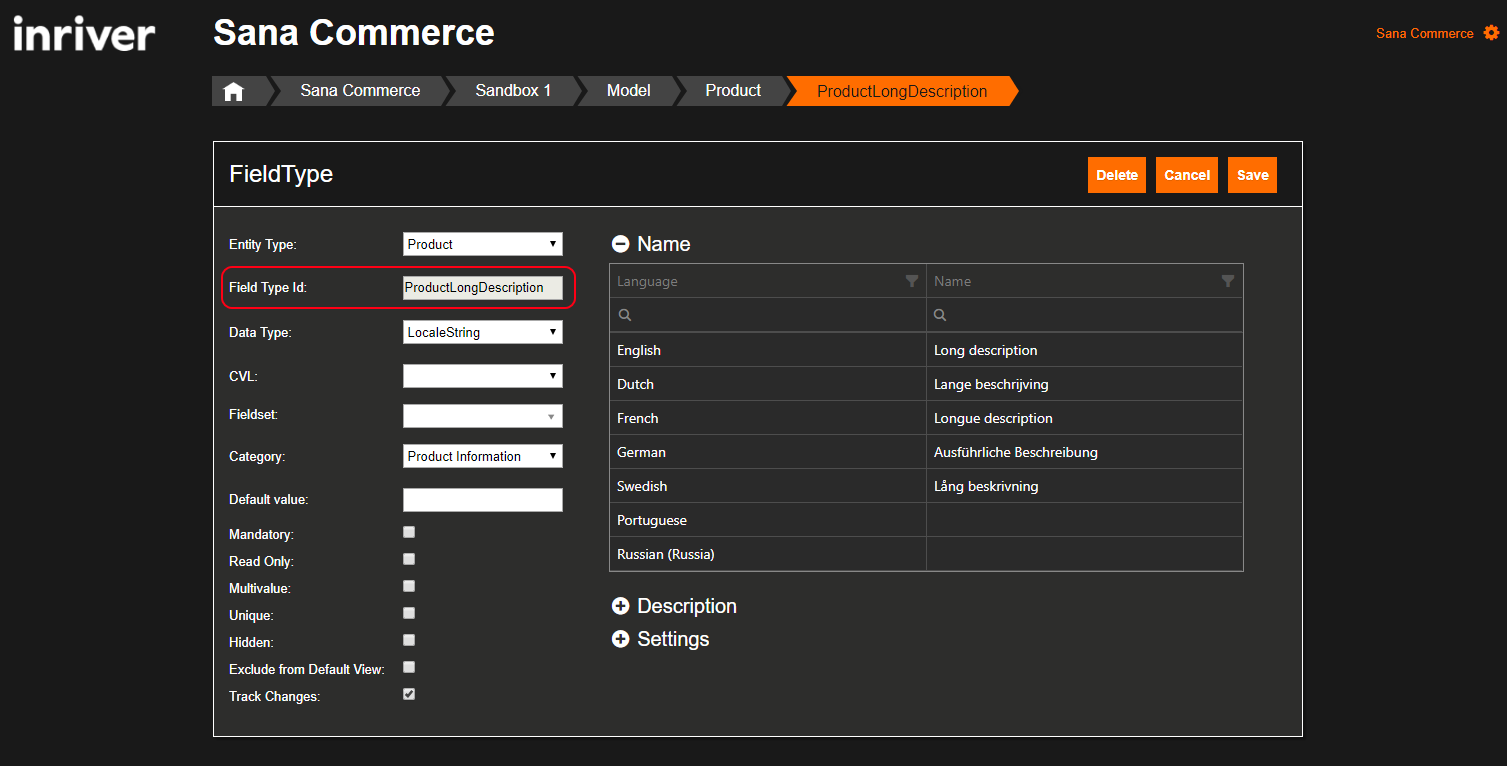
Task: Select the Russian (Russia) row
Action: pyautogui.click(x=926, y=554)
